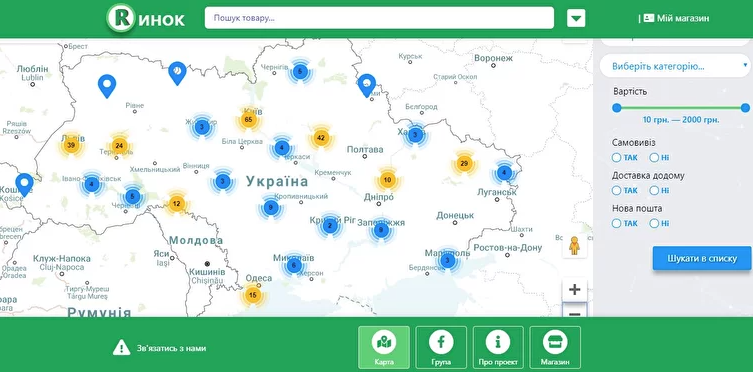The height and width of the screenshot is (372, 753).
Task: Open the Карта map tab
Action: point(384,347)
